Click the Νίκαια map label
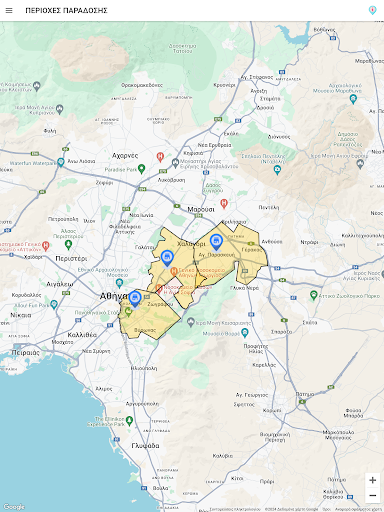 click(21, 315)
